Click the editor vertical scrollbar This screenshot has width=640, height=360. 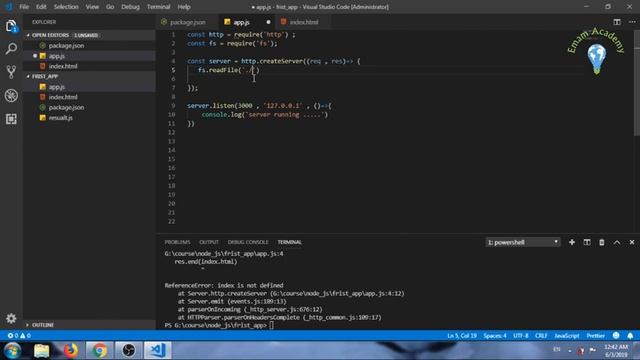637,84
